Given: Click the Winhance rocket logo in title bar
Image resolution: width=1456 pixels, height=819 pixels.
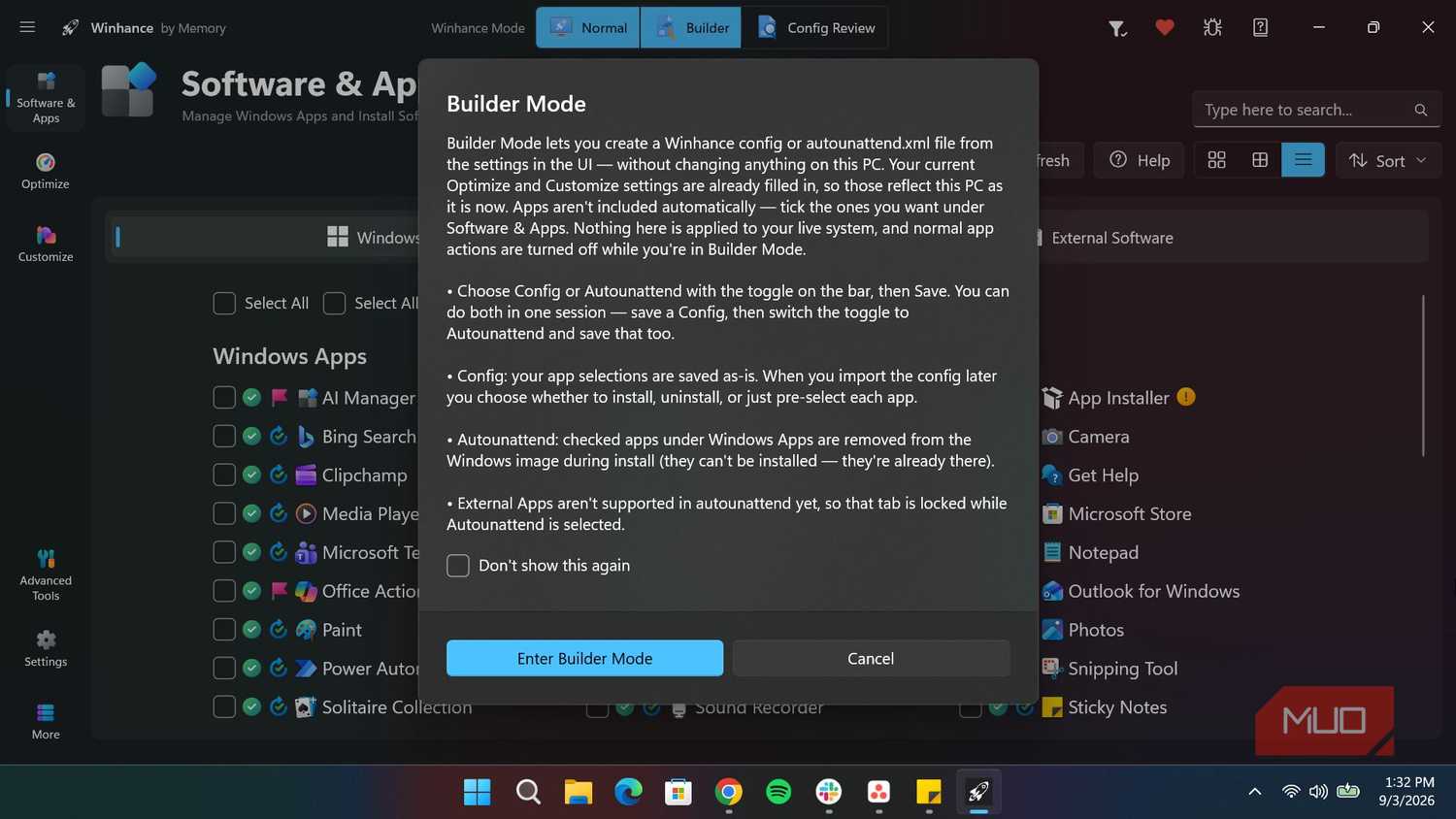Looking at the screenshot, I should coord(70,27).
